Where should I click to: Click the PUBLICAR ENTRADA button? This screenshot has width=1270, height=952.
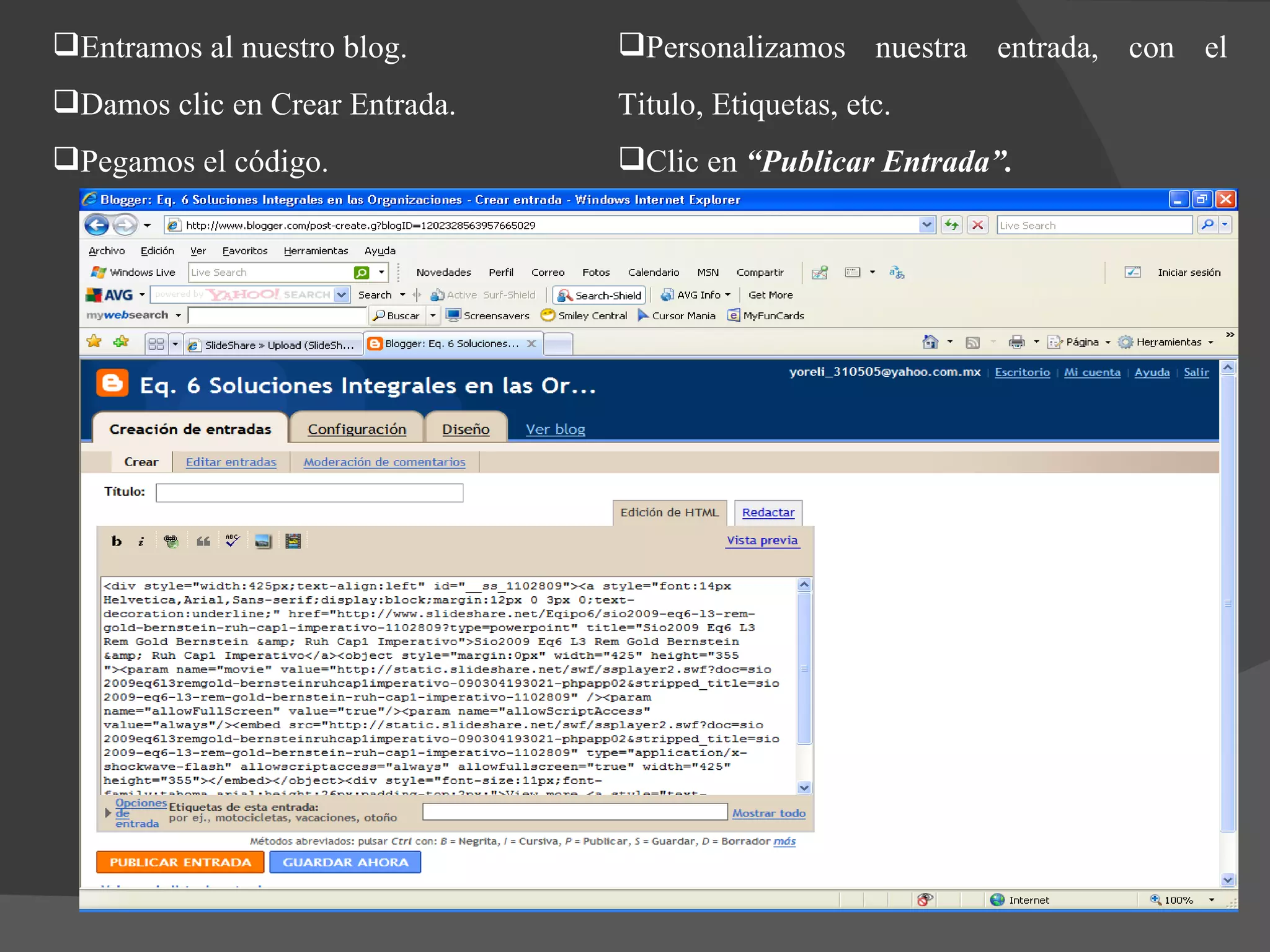tap(180, 862)
